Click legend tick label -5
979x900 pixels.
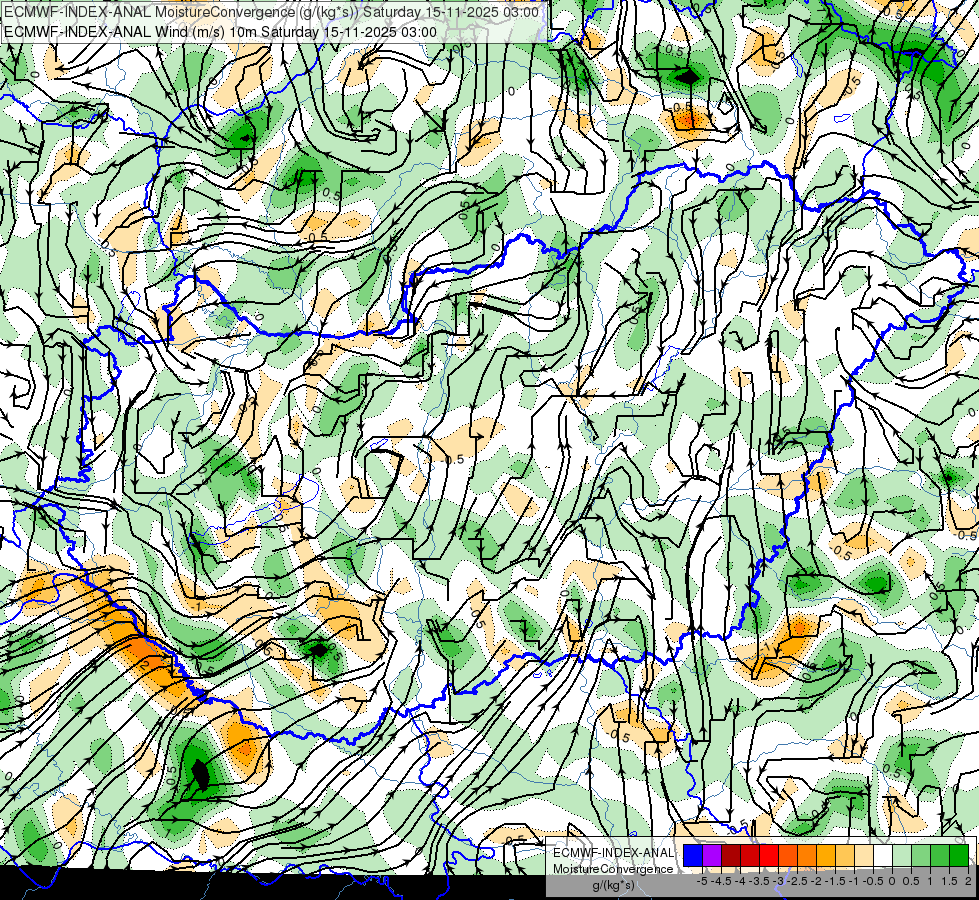[x=702, y=881]
